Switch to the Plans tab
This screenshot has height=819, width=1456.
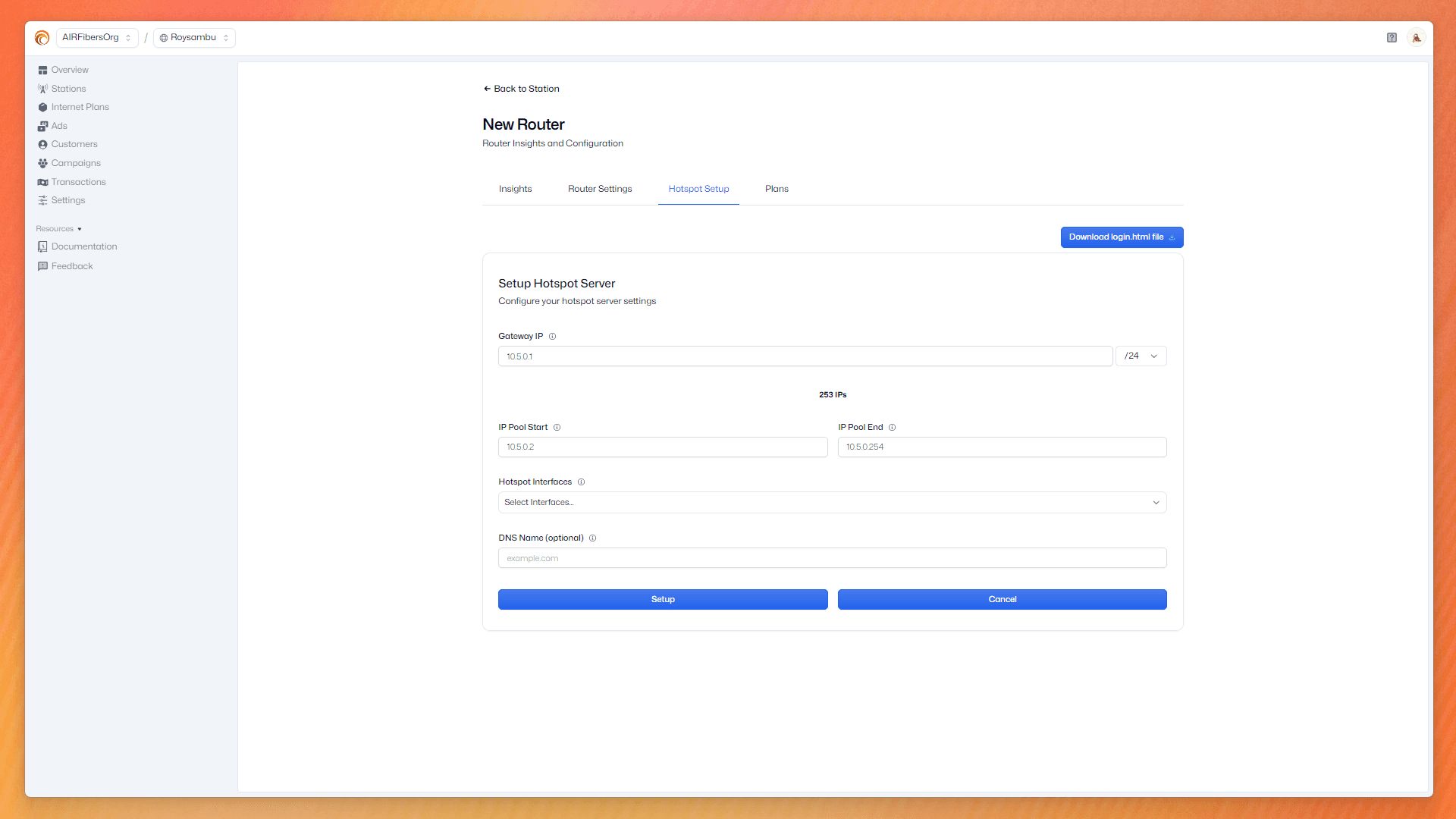pyautogui.click(x=777, y=189)
